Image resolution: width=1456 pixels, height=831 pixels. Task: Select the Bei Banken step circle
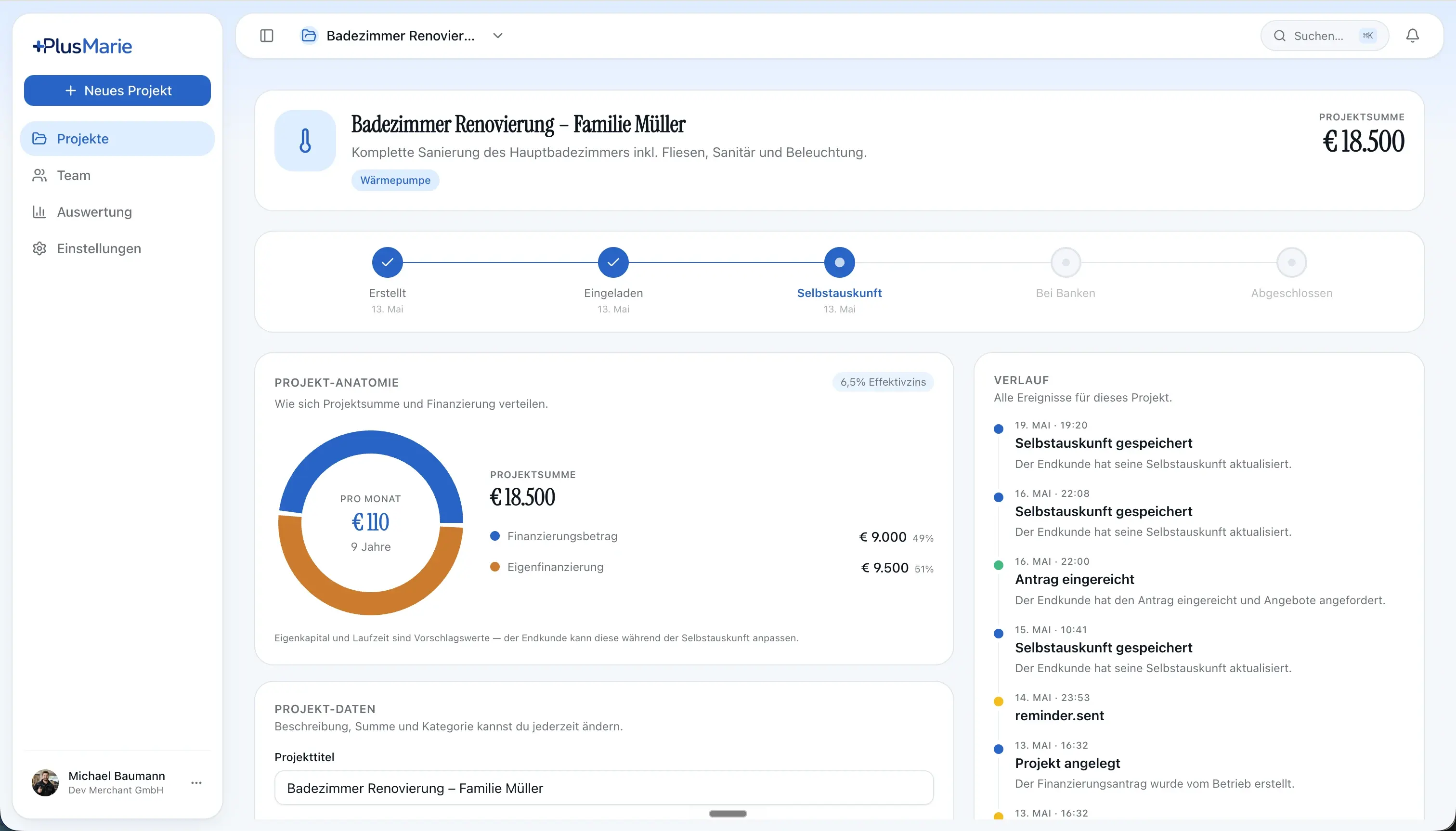point(1066,262)
